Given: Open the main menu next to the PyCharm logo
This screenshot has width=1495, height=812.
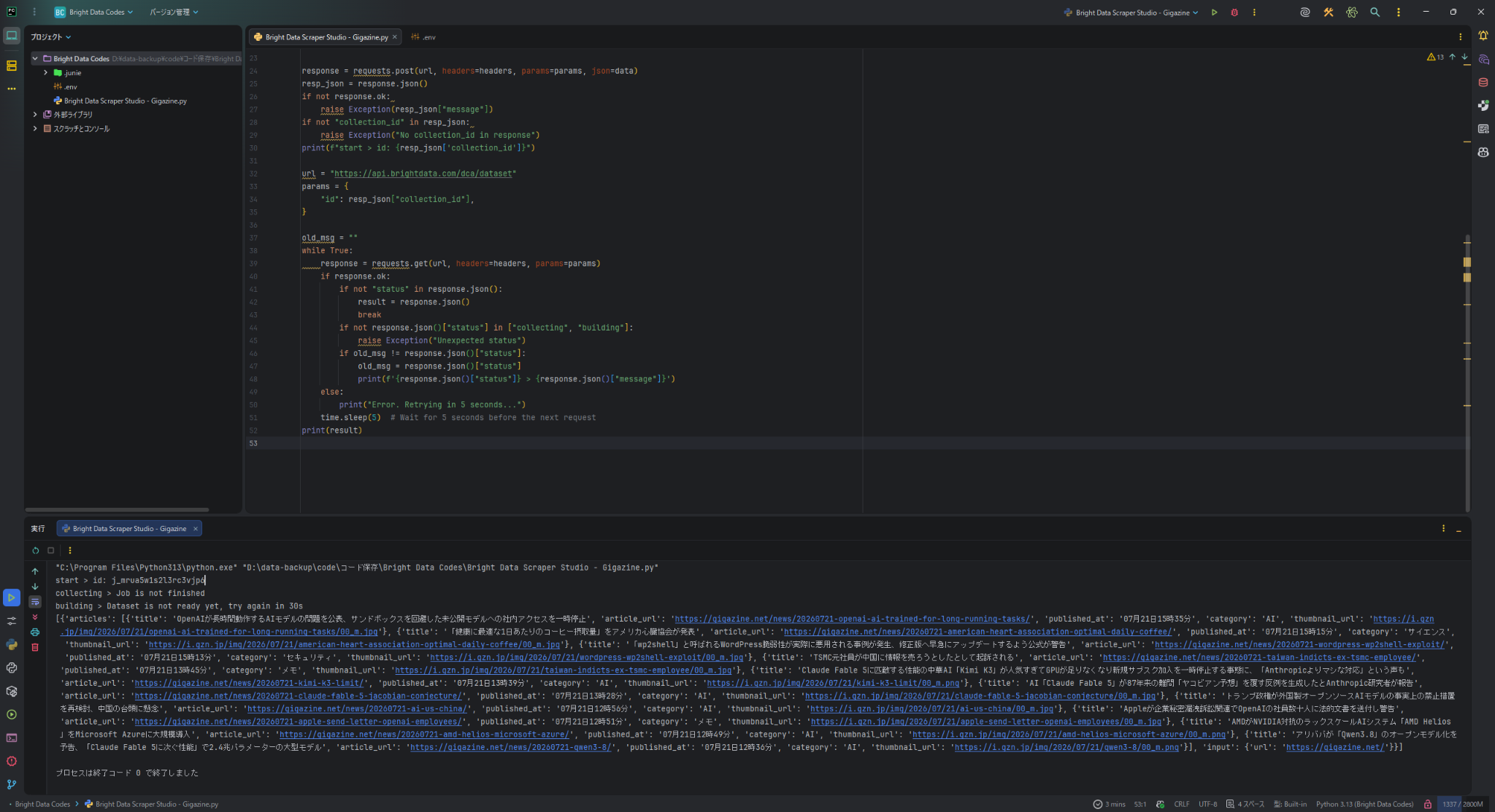Looking at the screenshot, I should pos(34,12).
